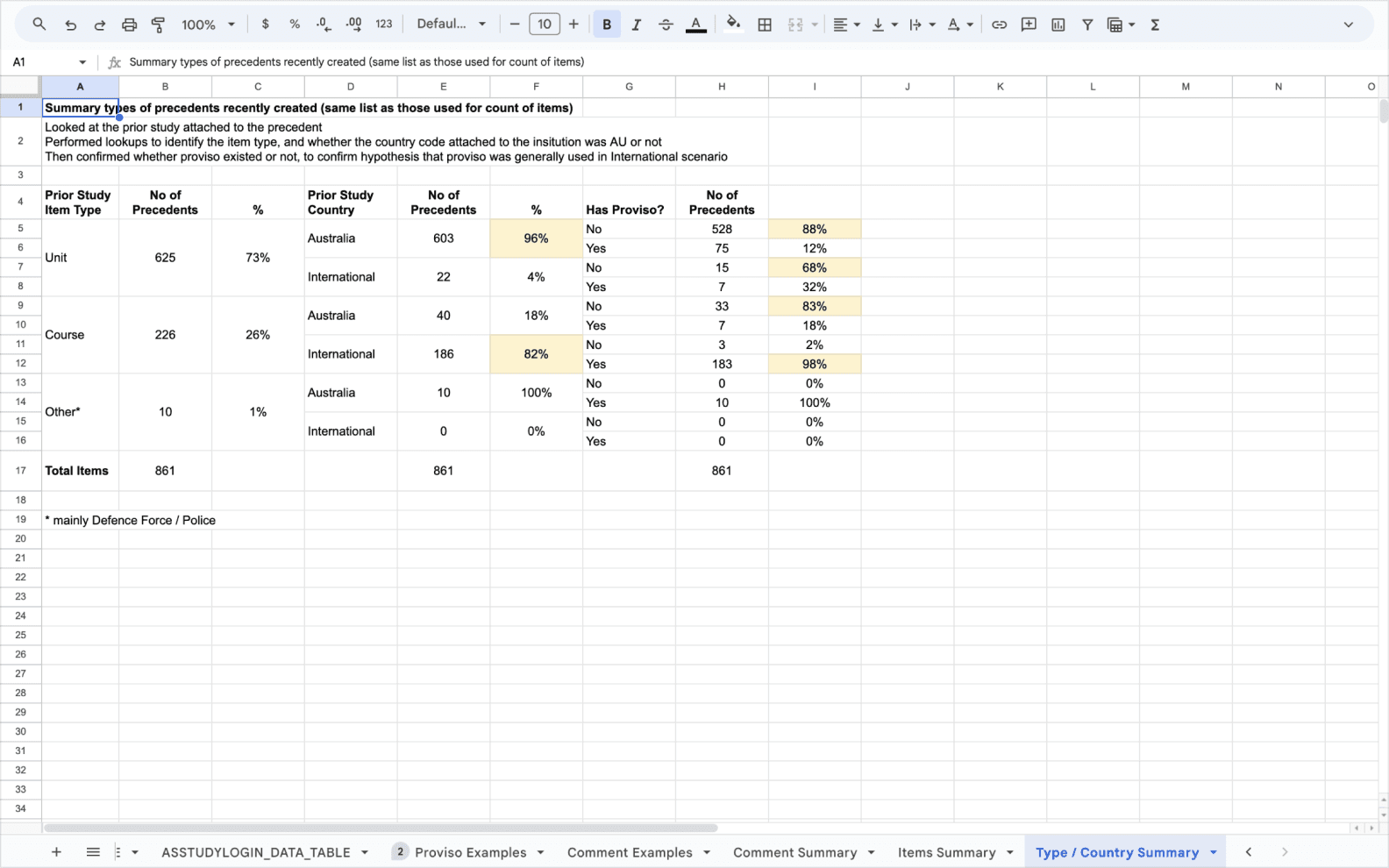Image resolution: width=1389 pixels, height=868 pixels.
Task: Click the Redo arrow icon
Action: [x=100, y=25]
